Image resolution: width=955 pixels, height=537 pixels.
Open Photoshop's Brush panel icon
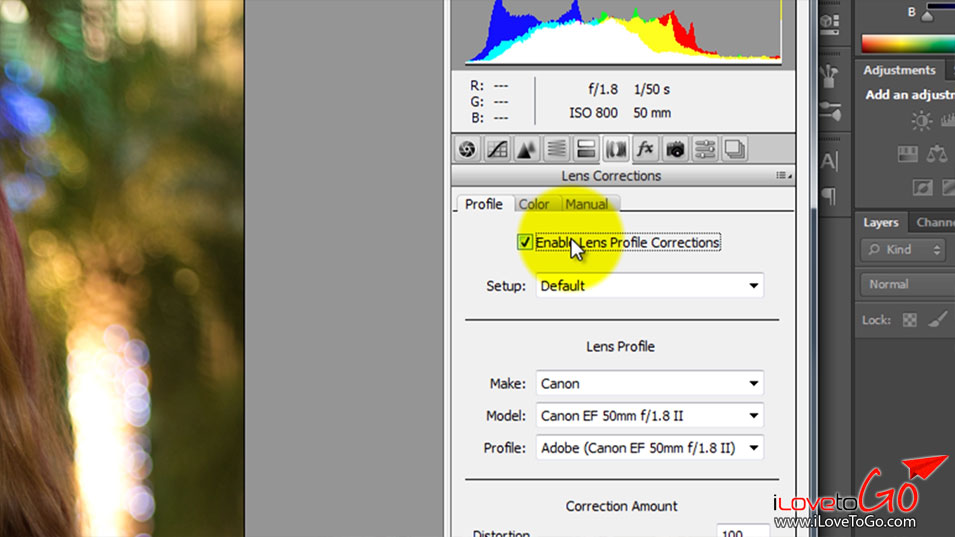click(x=829, y=110)
